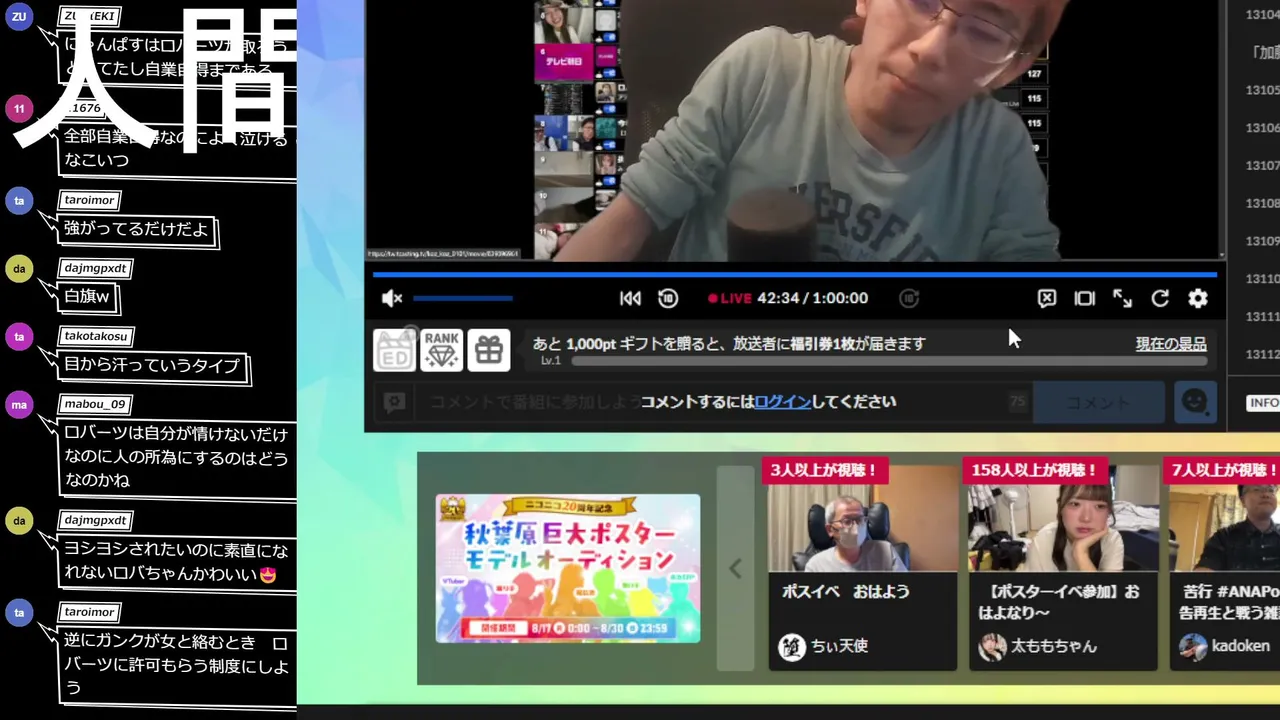The width and height of the screenshot is (1280, 720).
Task: Click ちぃ天使 avatar icon
Action: click(792, 647)
